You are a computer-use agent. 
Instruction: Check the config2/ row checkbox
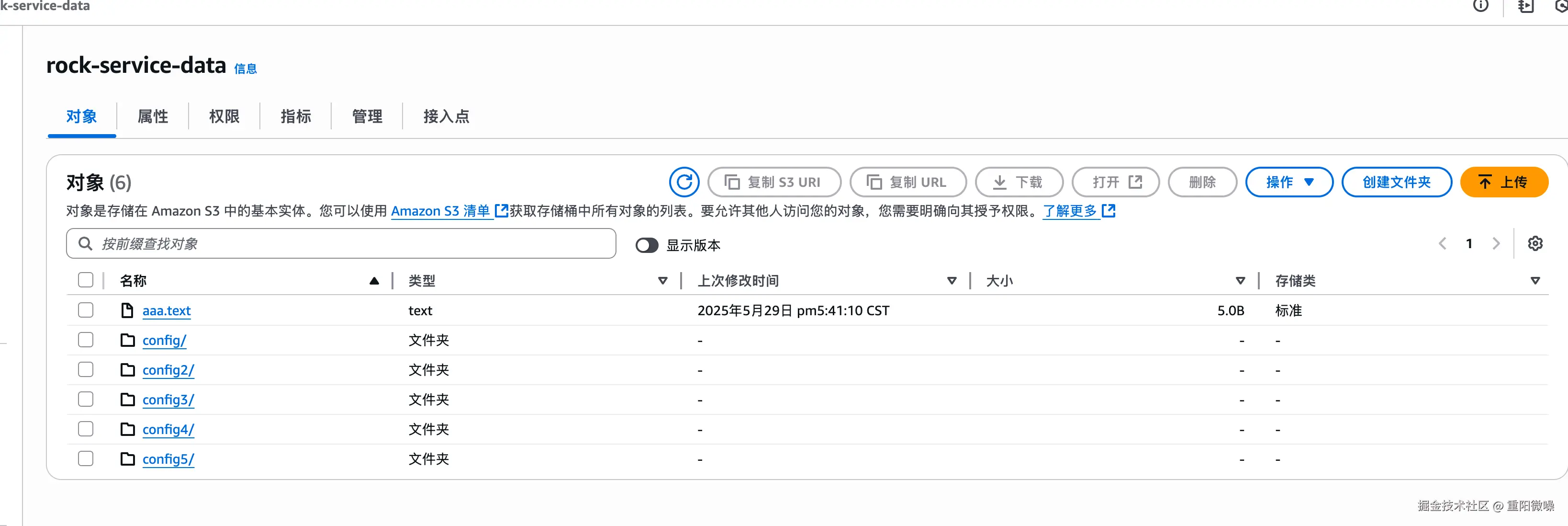(x=86, y=369)
